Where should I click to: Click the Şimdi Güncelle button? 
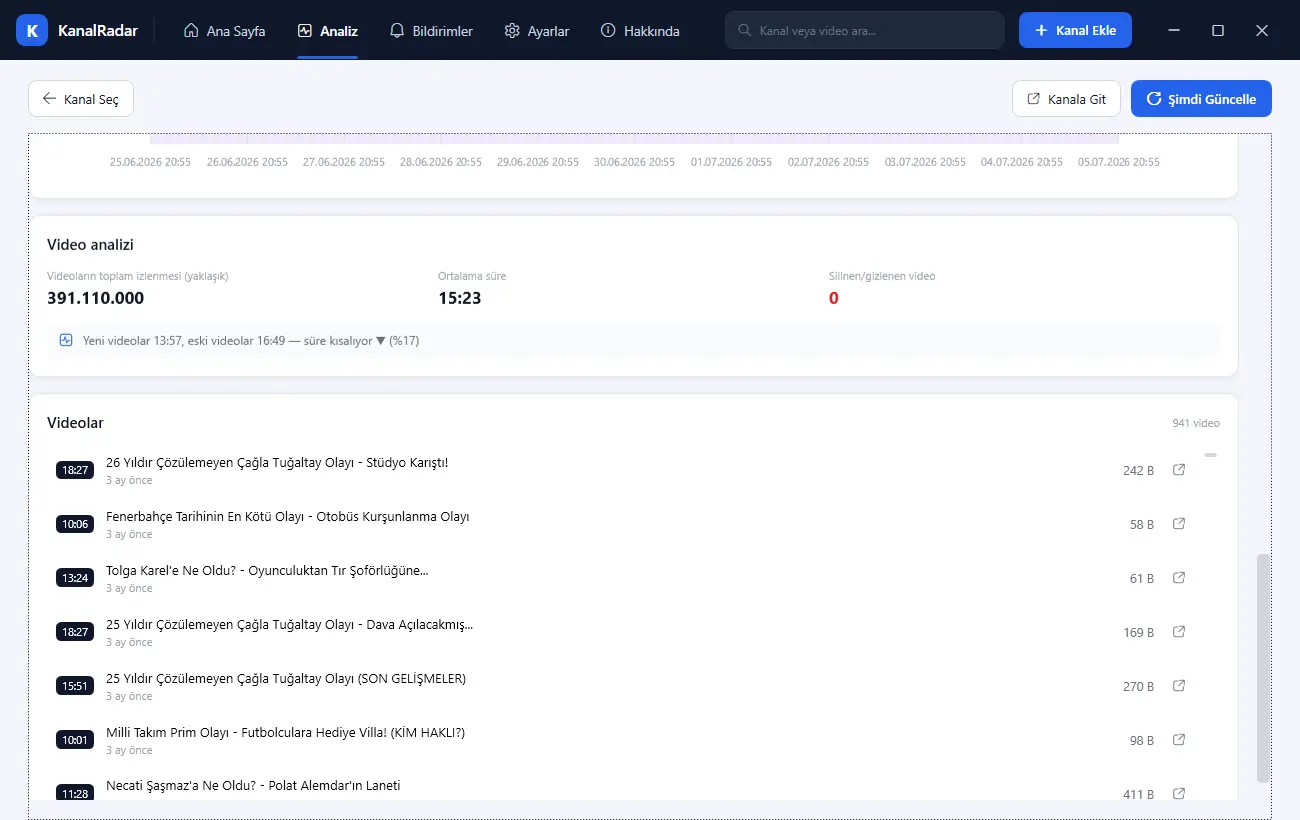[1201, 99]
